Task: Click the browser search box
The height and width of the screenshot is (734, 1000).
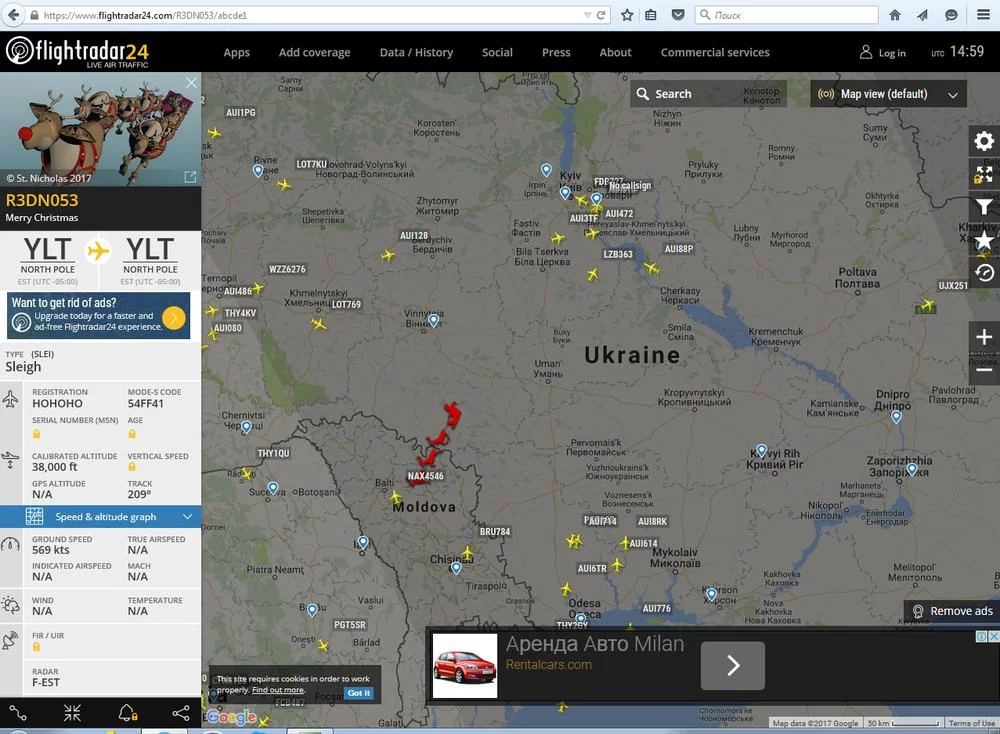Action: [x=786, y=15]
